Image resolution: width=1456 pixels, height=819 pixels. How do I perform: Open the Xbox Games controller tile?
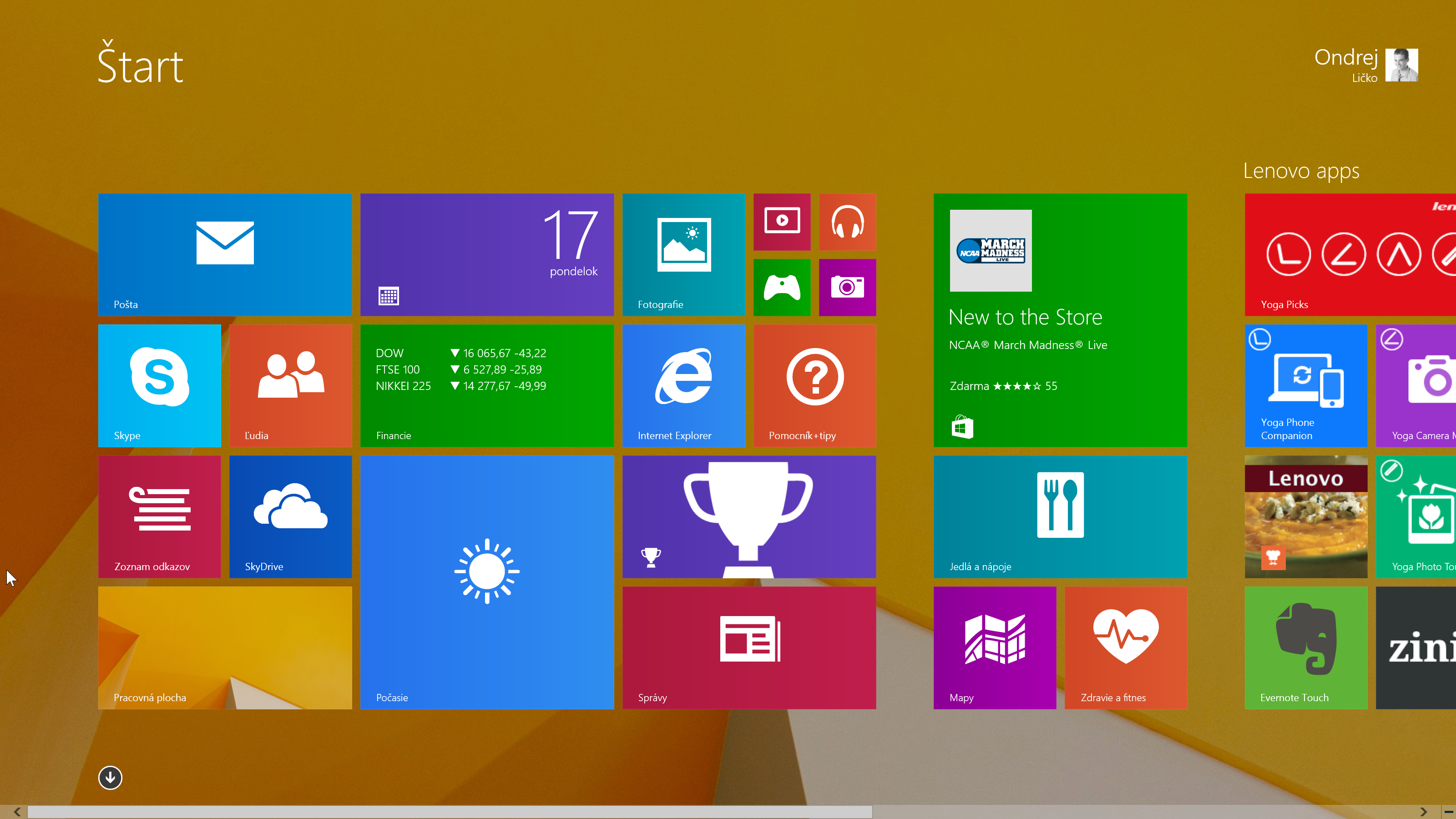782,287
